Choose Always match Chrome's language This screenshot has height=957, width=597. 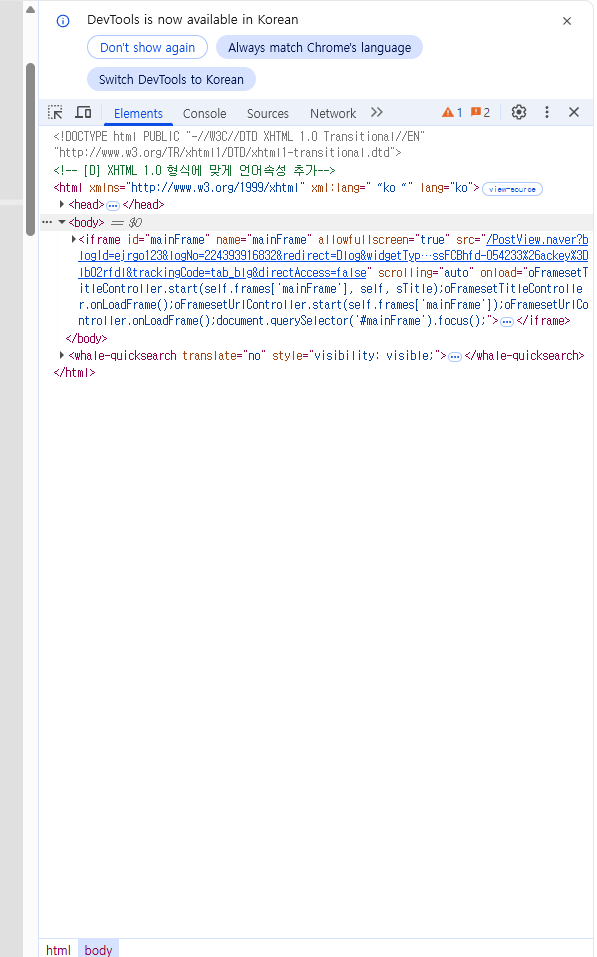[x=319, y=48]
